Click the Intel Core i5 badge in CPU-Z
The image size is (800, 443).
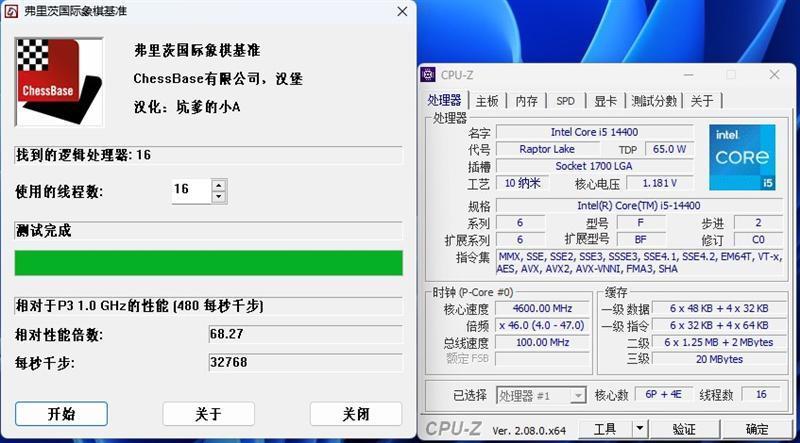[x=742, y=157]
